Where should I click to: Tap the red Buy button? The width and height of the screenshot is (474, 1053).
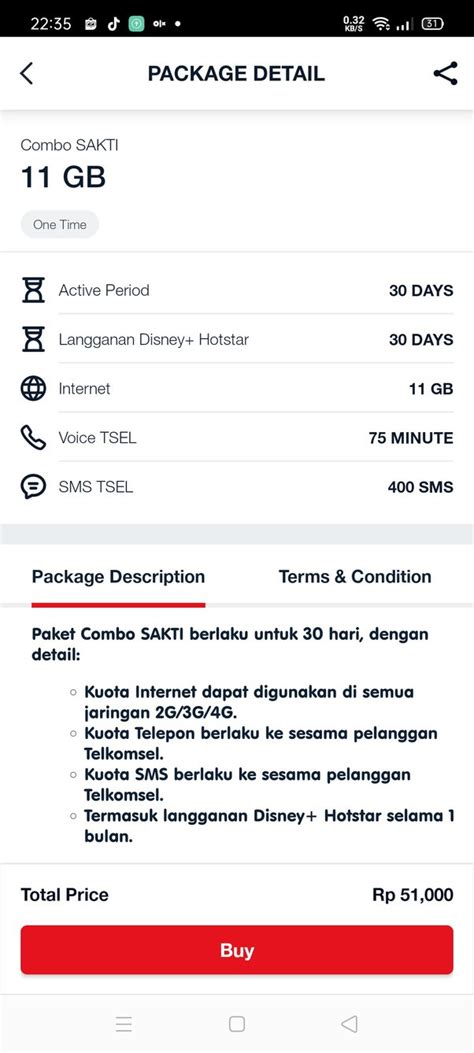[x=237, y=950]
